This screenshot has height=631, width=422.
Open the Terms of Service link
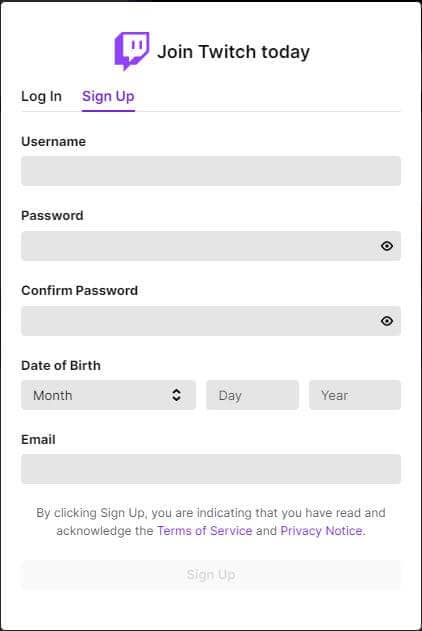pos(205,531)
